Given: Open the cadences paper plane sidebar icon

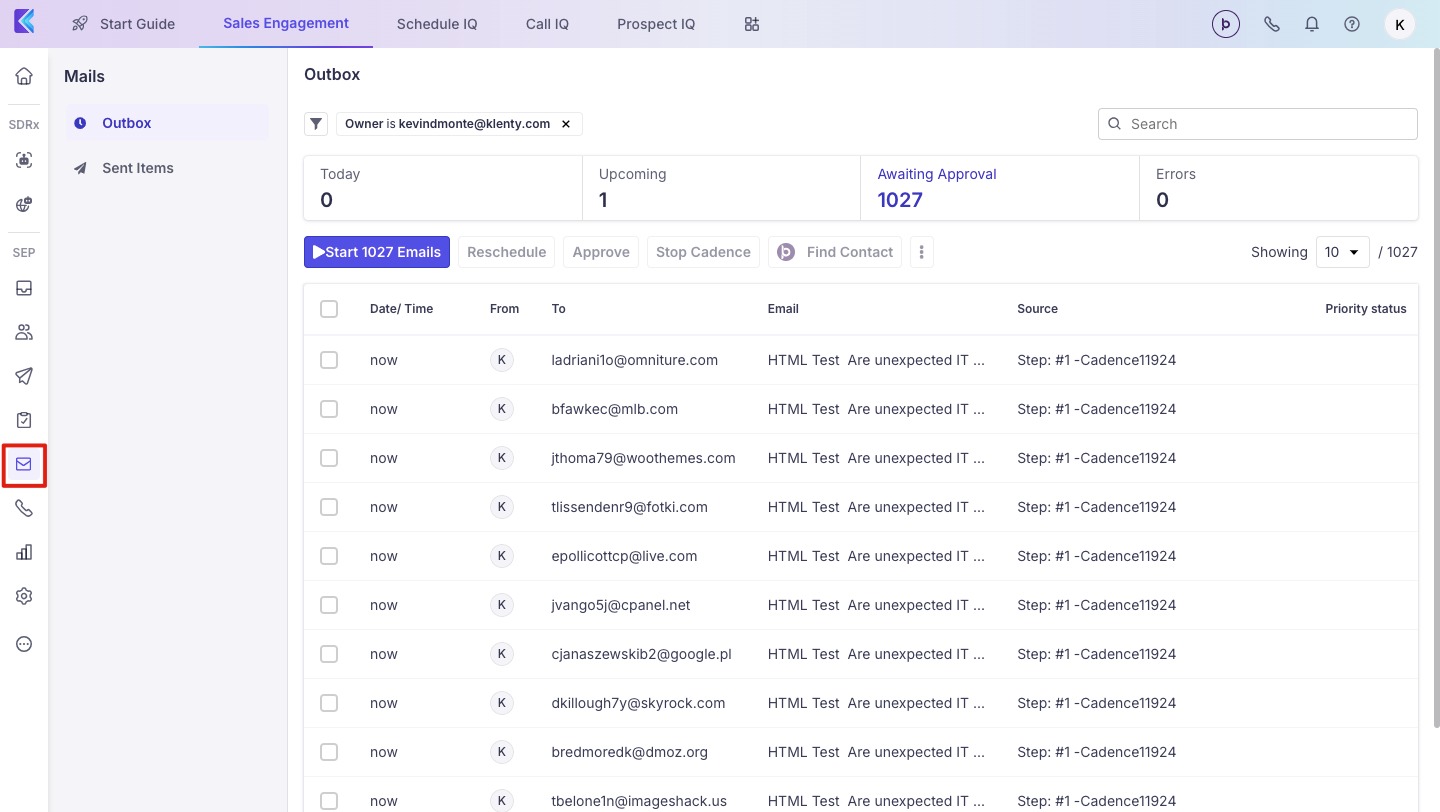Looking at the screenshot, I should (24, 376).
